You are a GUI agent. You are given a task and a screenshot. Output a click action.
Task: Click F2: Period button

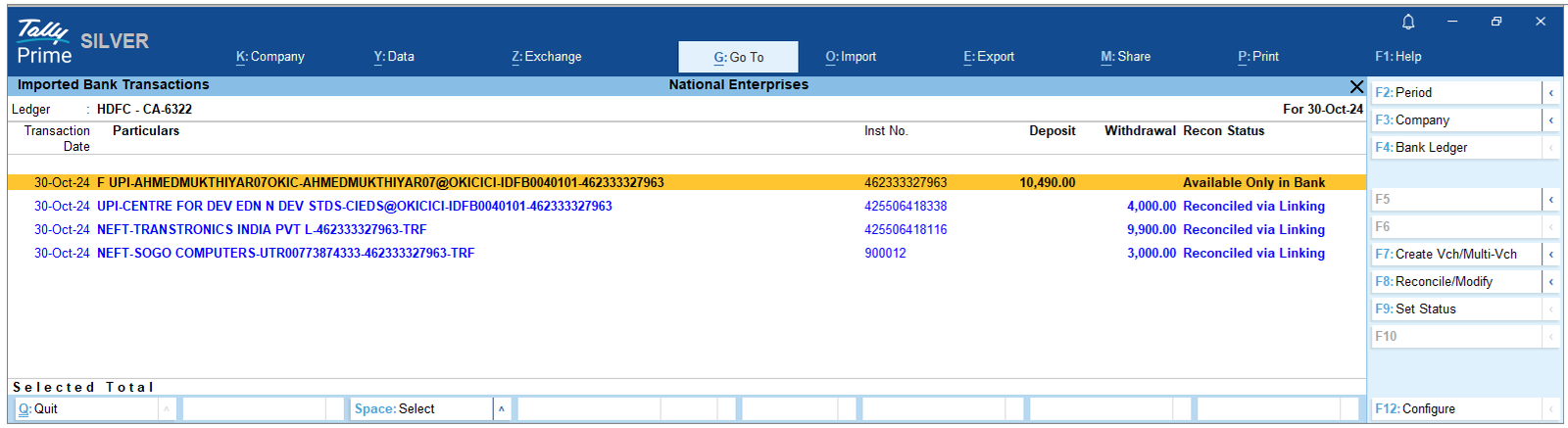tap(1455, 92)
